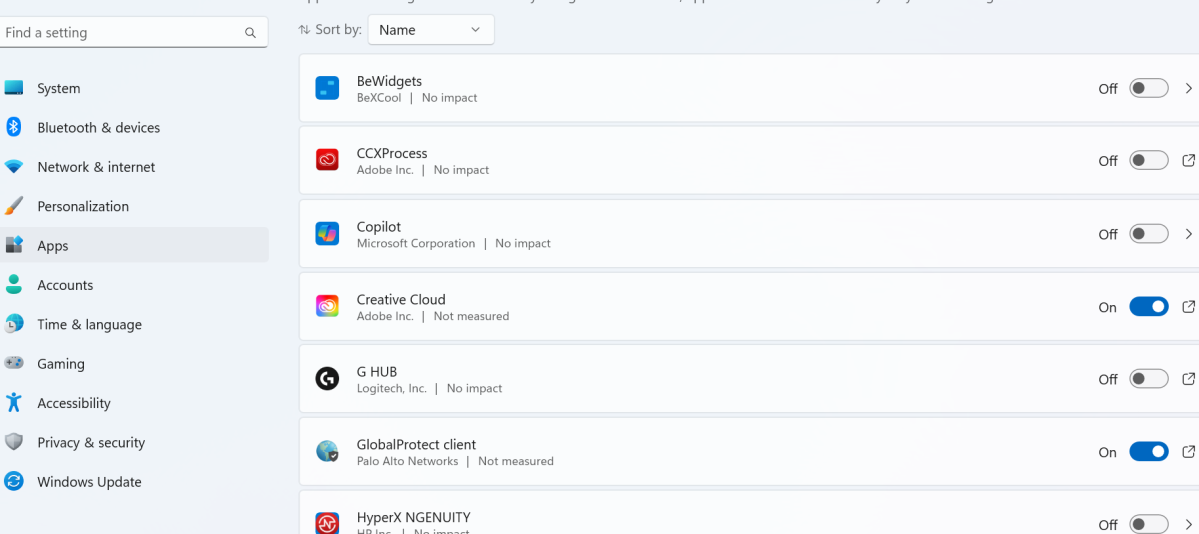Viewport: 1199px width, 534px height.
Task: Enable CCXProcess startup toggle
Action: point(1149,161)
